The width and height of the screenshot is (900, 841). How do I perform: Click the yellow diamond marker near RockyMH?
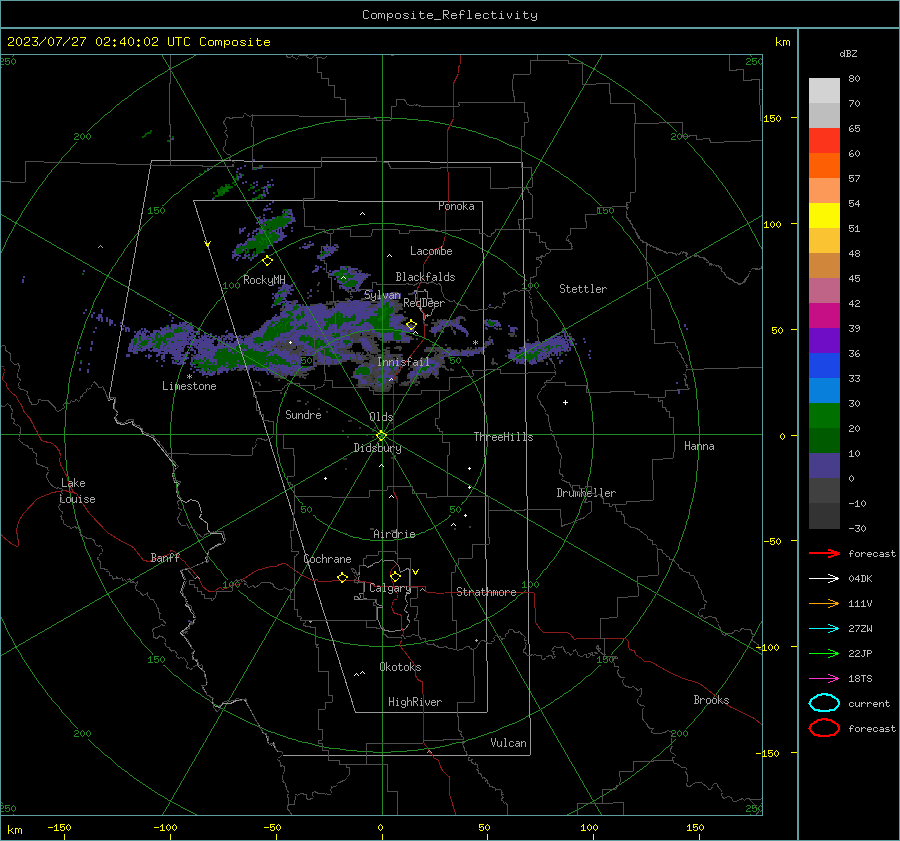[267, 261]
